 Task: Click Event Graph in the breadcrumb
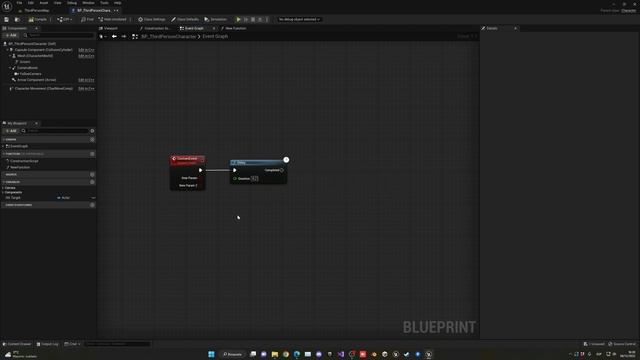(x=215, y=37)
